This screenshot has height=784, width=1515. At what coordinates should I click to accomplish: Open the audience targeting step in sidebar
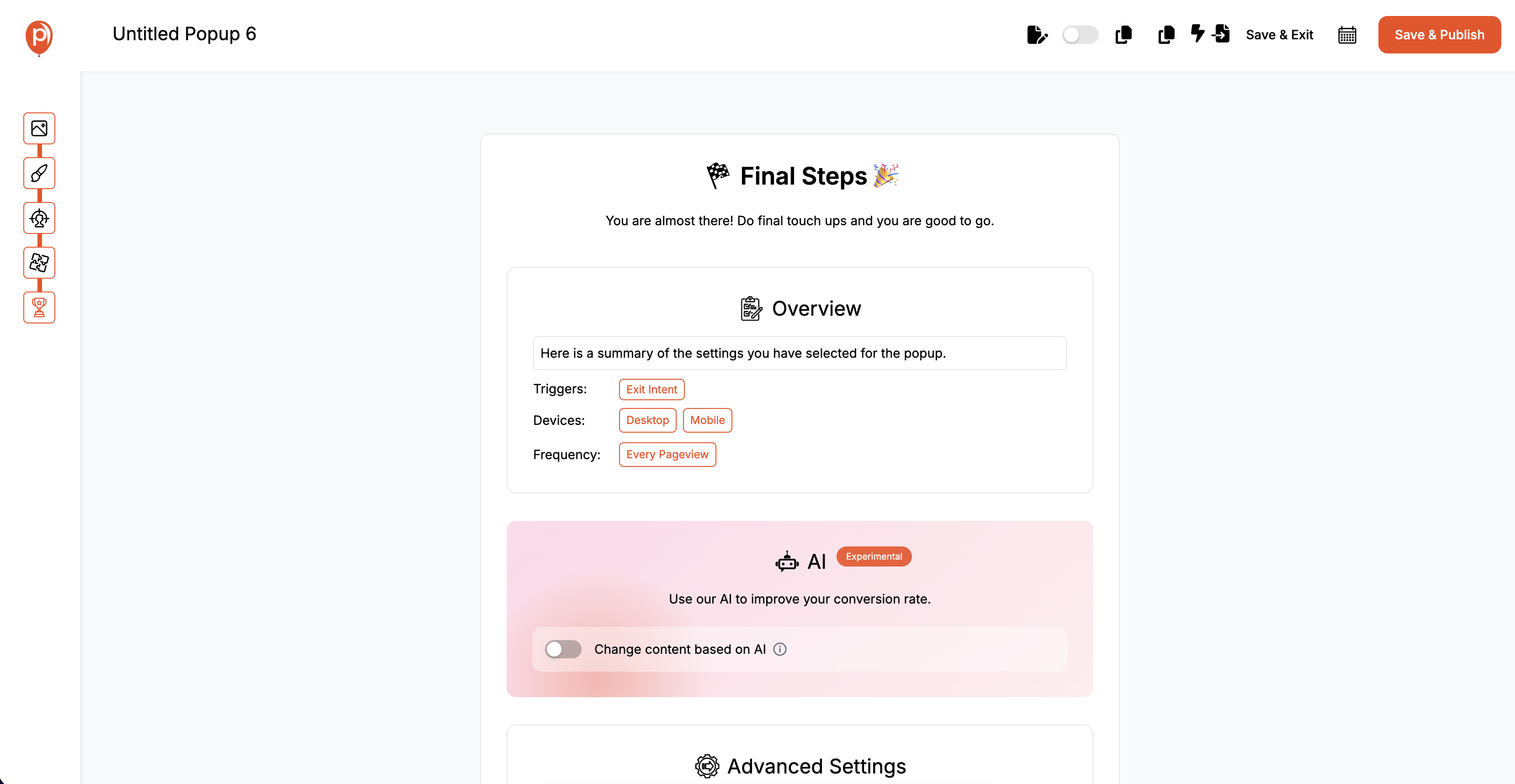tap(39, 218)
